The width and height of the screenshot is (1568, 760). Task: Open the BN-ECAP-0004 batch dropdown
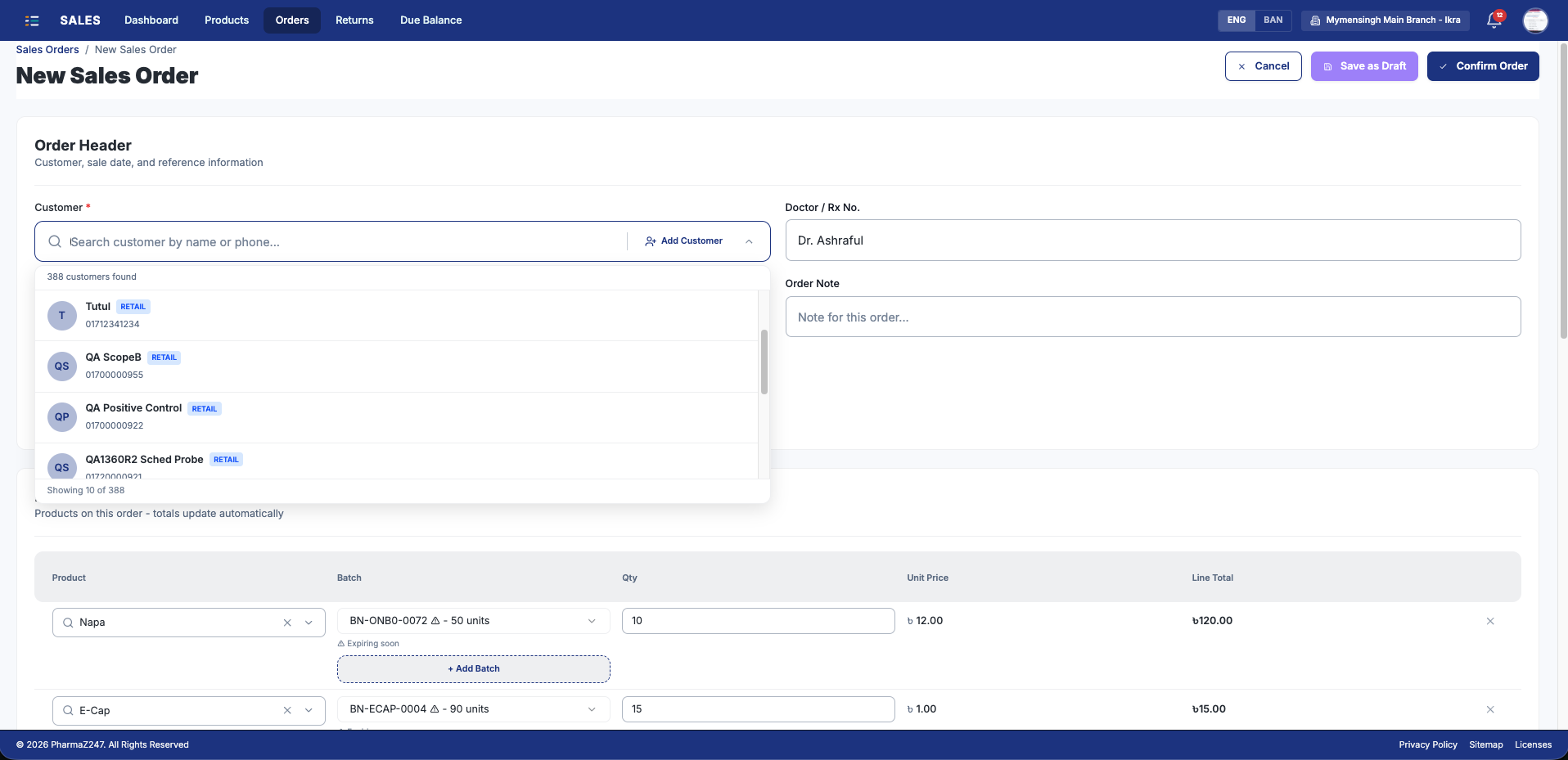(474, 709)
